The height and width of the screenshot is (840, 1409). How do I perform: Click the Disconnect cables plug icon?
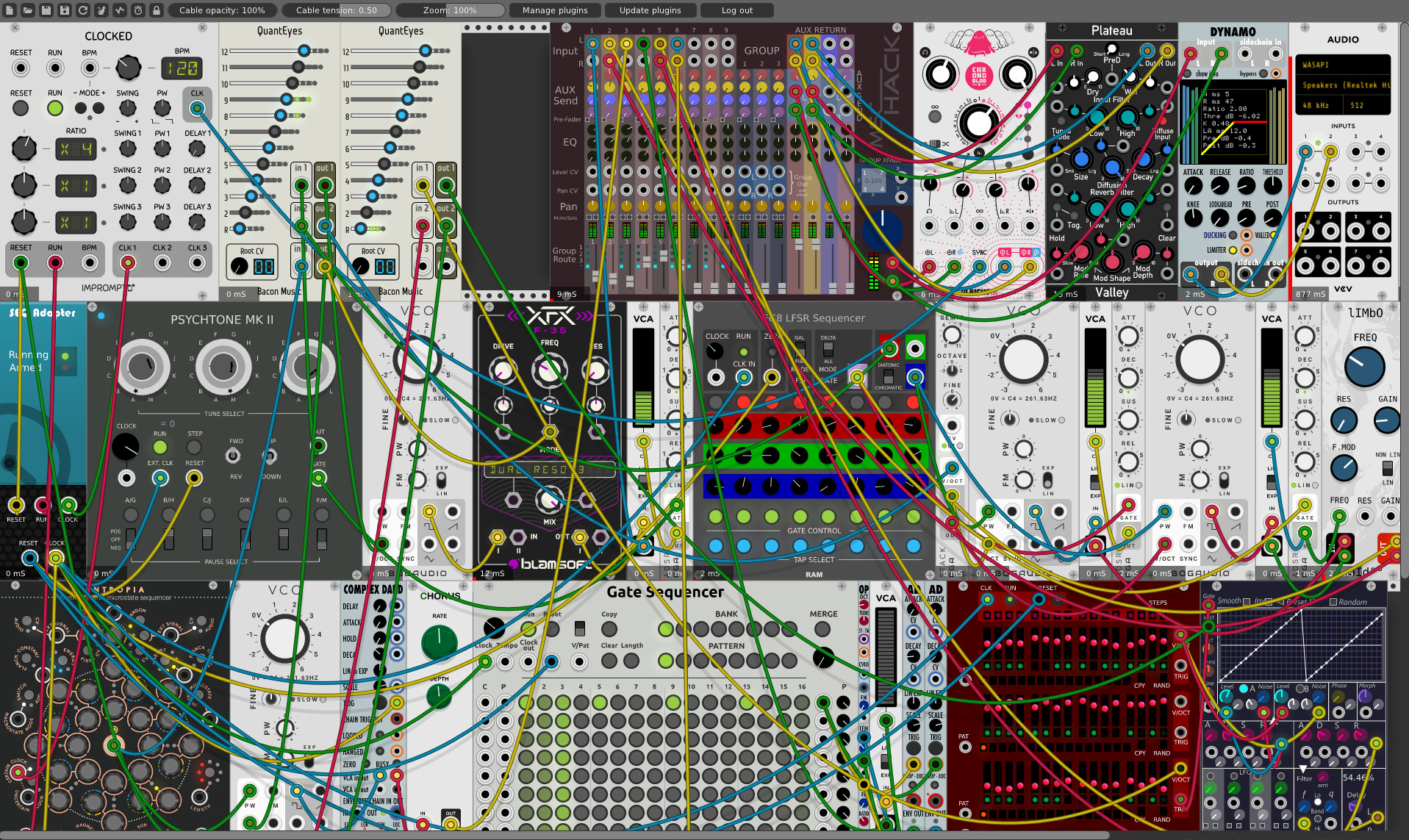[101, 10]
